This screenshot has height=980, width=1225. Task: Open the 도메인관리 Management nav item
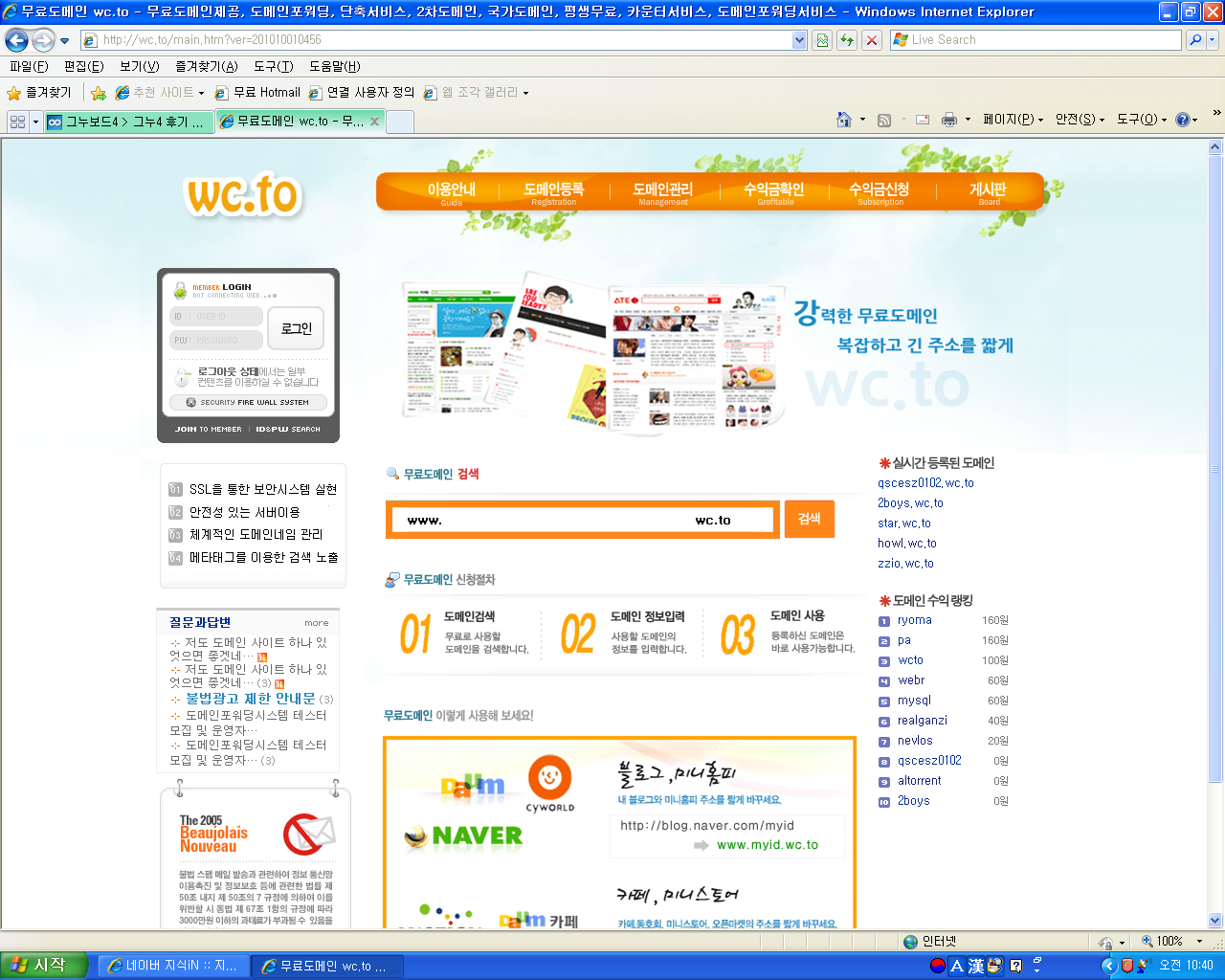point(663,192)
